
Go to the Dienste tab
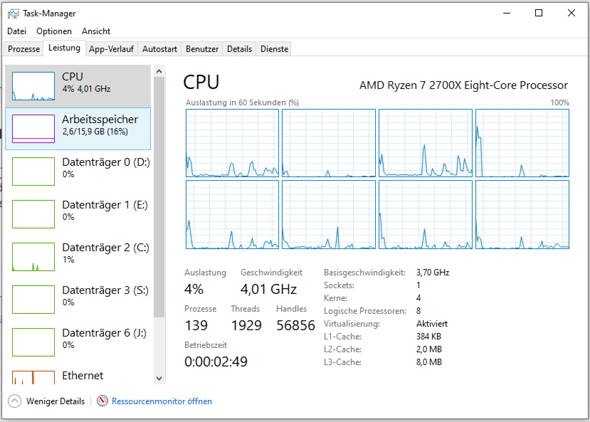click(274, 49)
